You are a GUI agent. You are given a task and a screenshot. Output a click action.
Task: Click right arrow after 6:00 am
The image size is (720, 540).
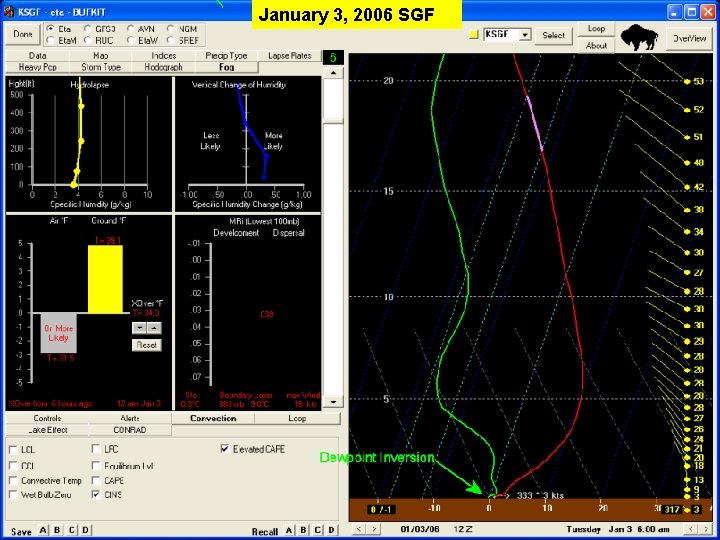click(x=705, y=529)
